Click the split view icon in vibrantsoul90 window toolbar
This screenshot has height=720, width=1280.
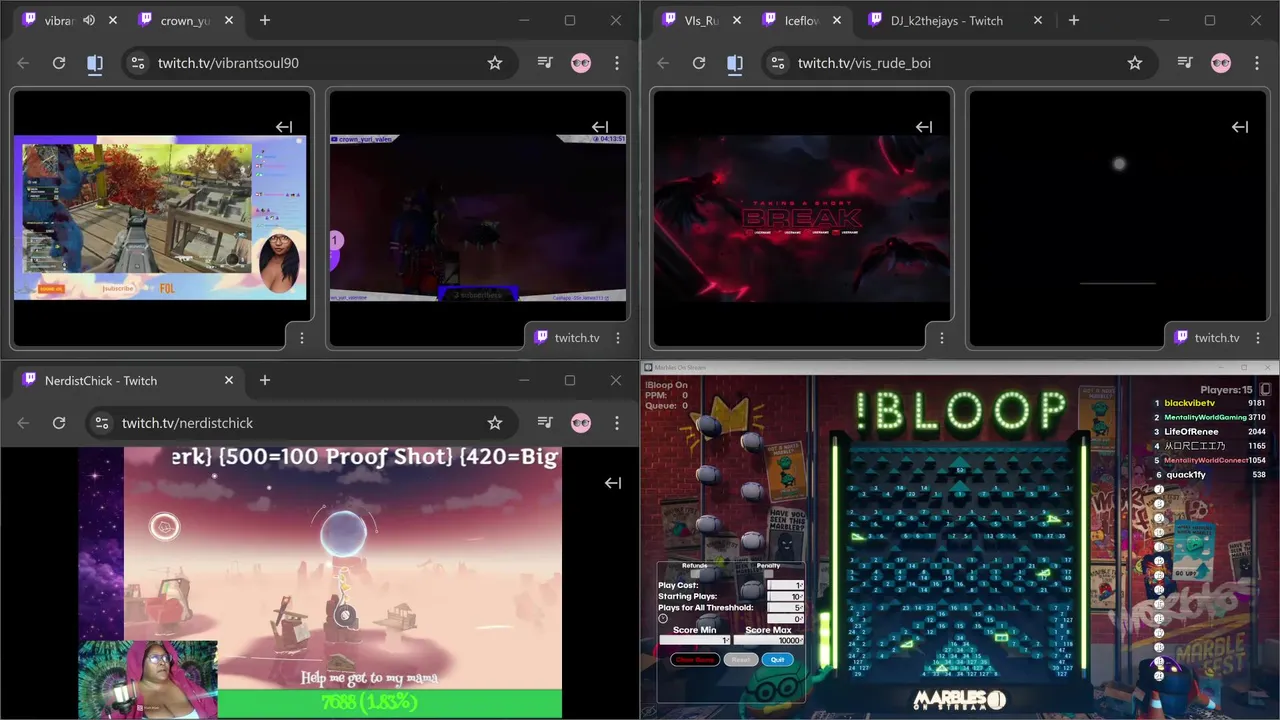click(95, 63)
